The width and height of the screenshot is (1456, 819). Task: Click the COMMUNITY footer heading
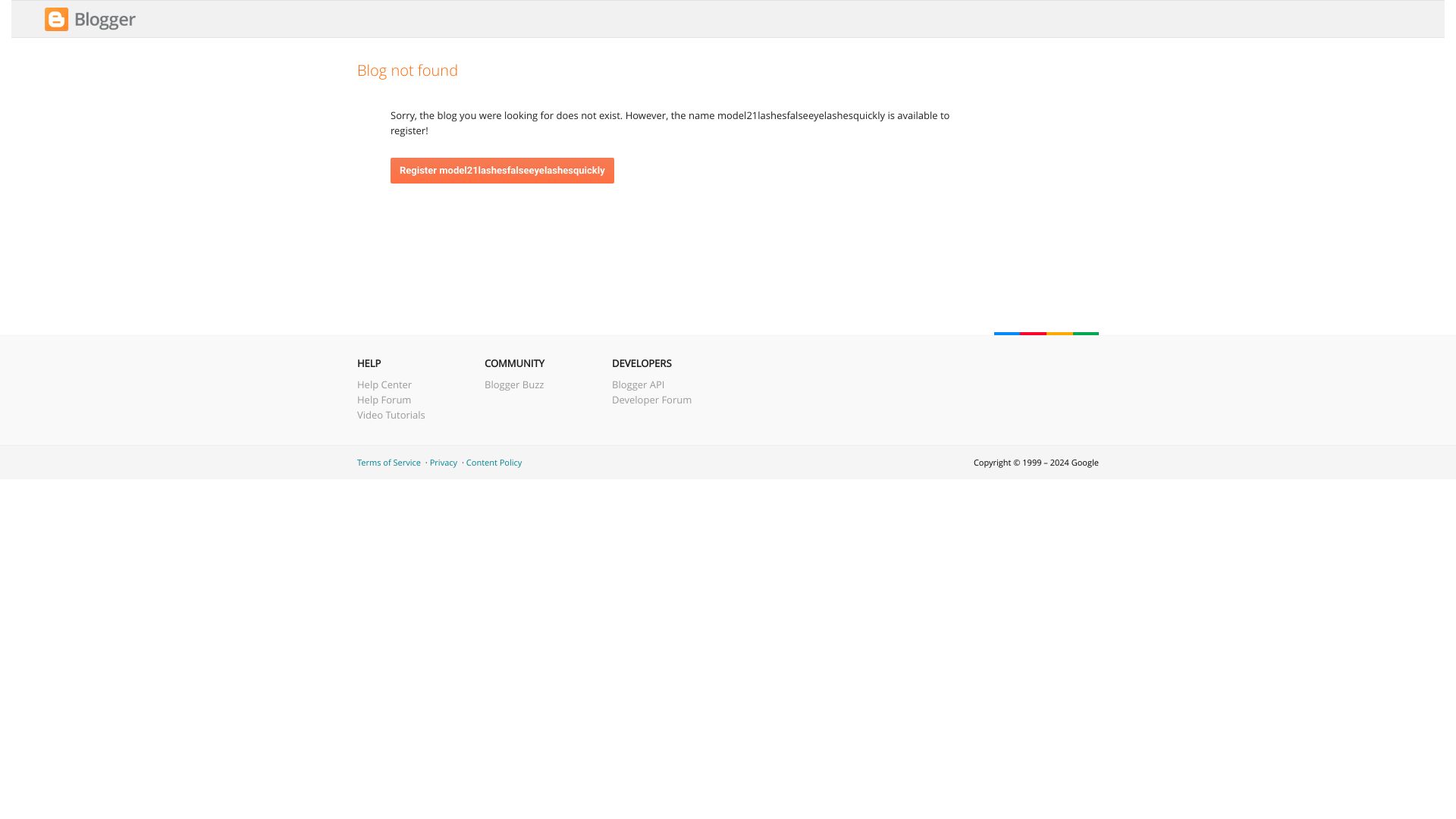(x=514, y=363)
